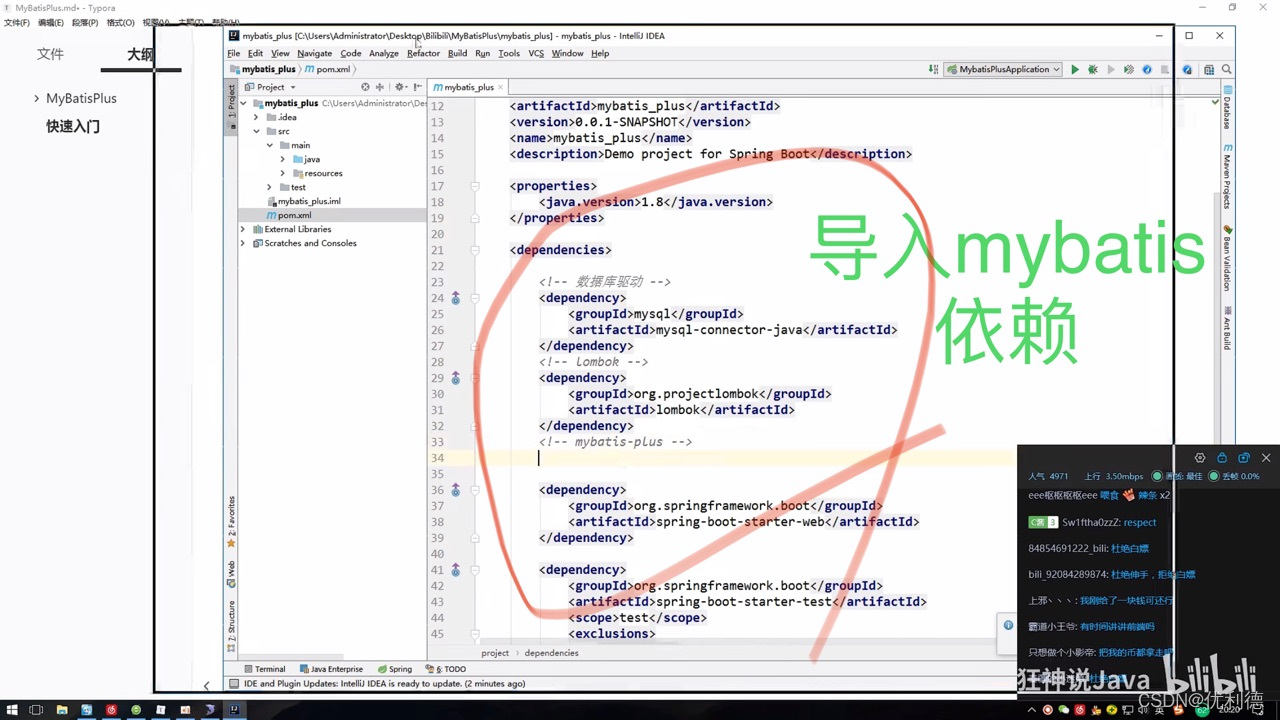Toggle the Structure tool window stripe

click(x=231, y=626)
